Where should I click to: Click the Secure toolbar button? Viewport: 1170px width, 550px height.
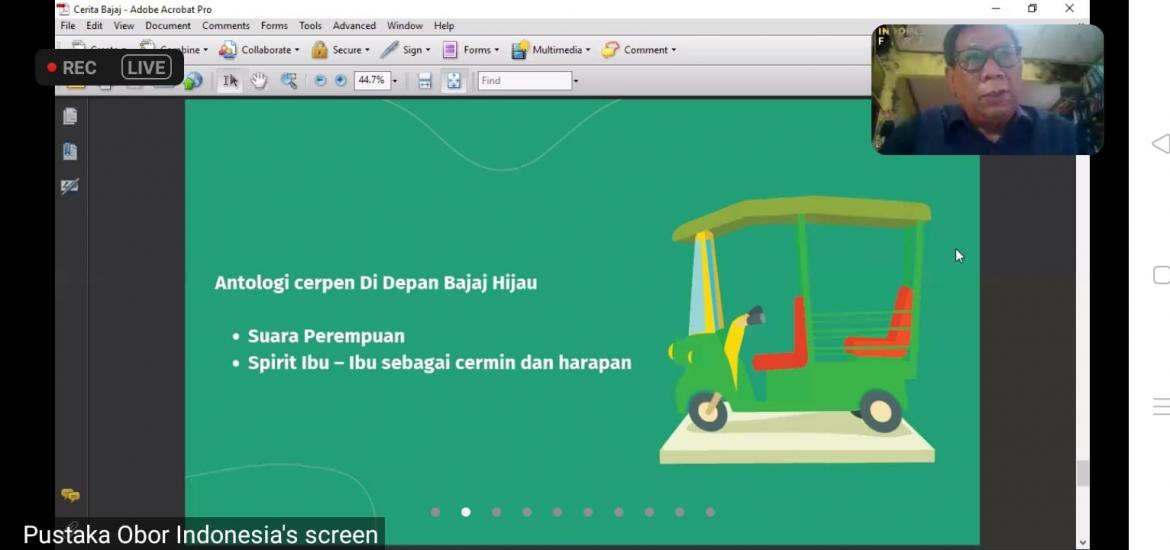tap(340, 50)
